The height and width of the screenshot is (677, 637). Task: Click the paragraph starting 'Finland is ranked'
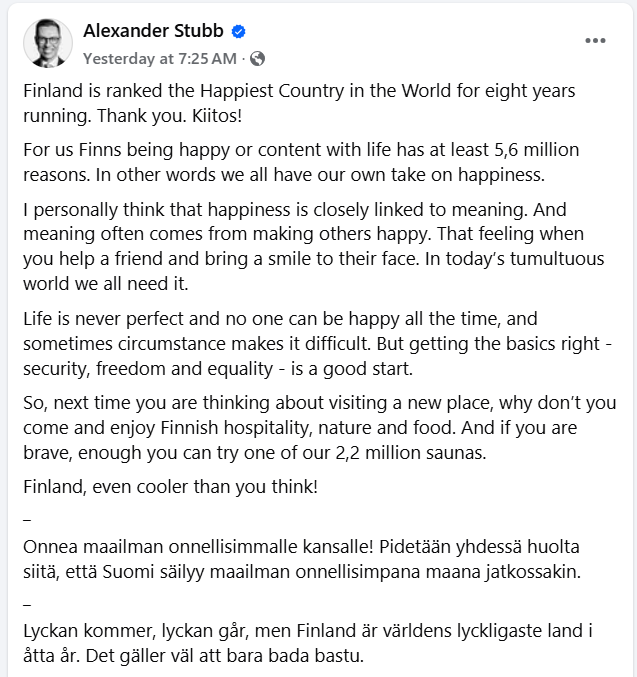(300, 103)
